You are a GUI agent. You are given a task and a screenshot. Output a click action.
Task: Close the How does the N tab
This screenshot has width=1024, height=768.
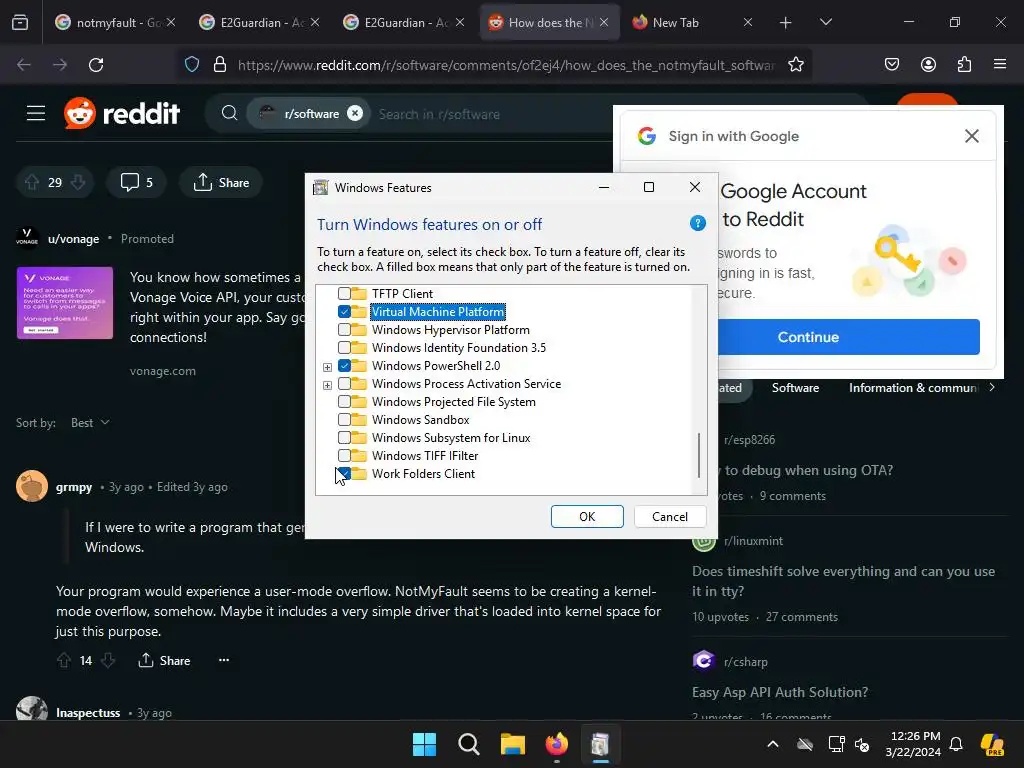coord(604,22)
